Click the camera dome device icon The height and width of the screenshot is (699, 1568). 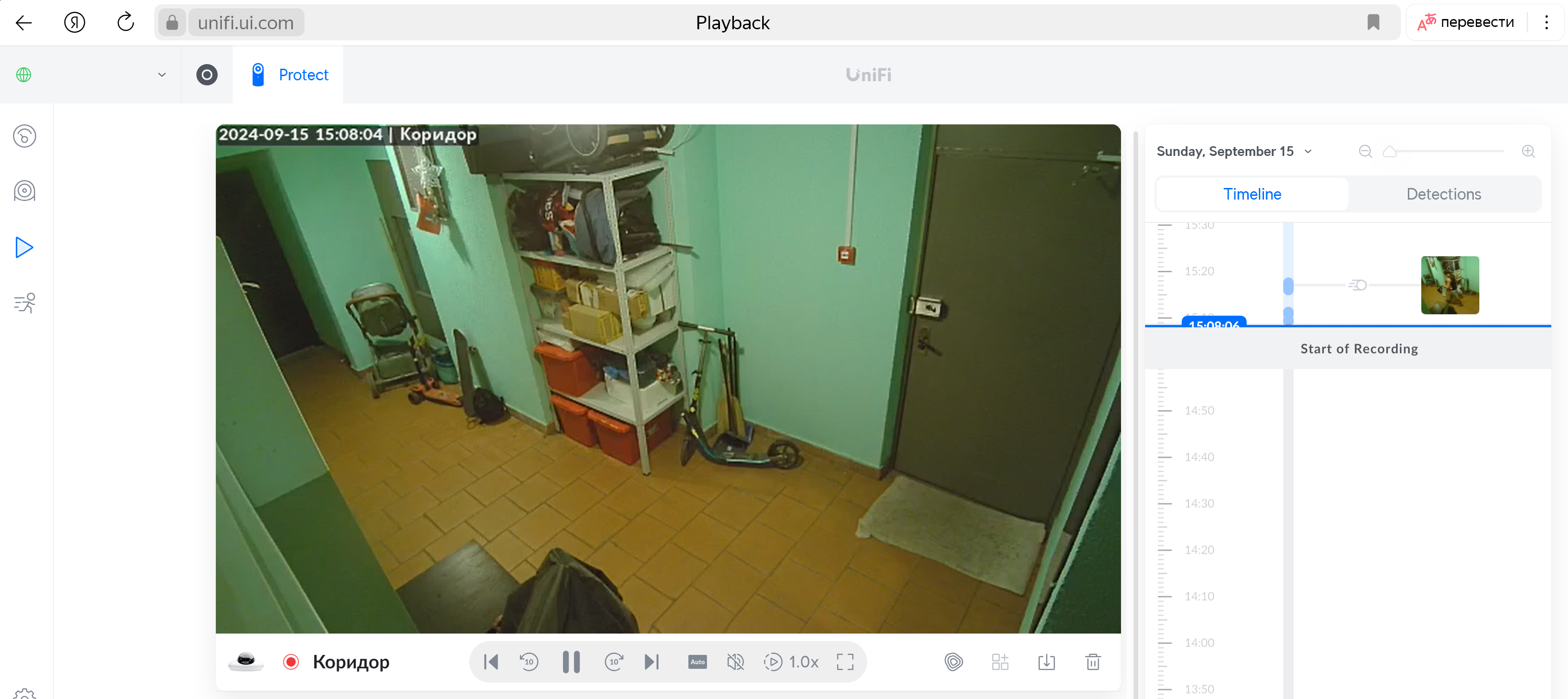point(246,661)
